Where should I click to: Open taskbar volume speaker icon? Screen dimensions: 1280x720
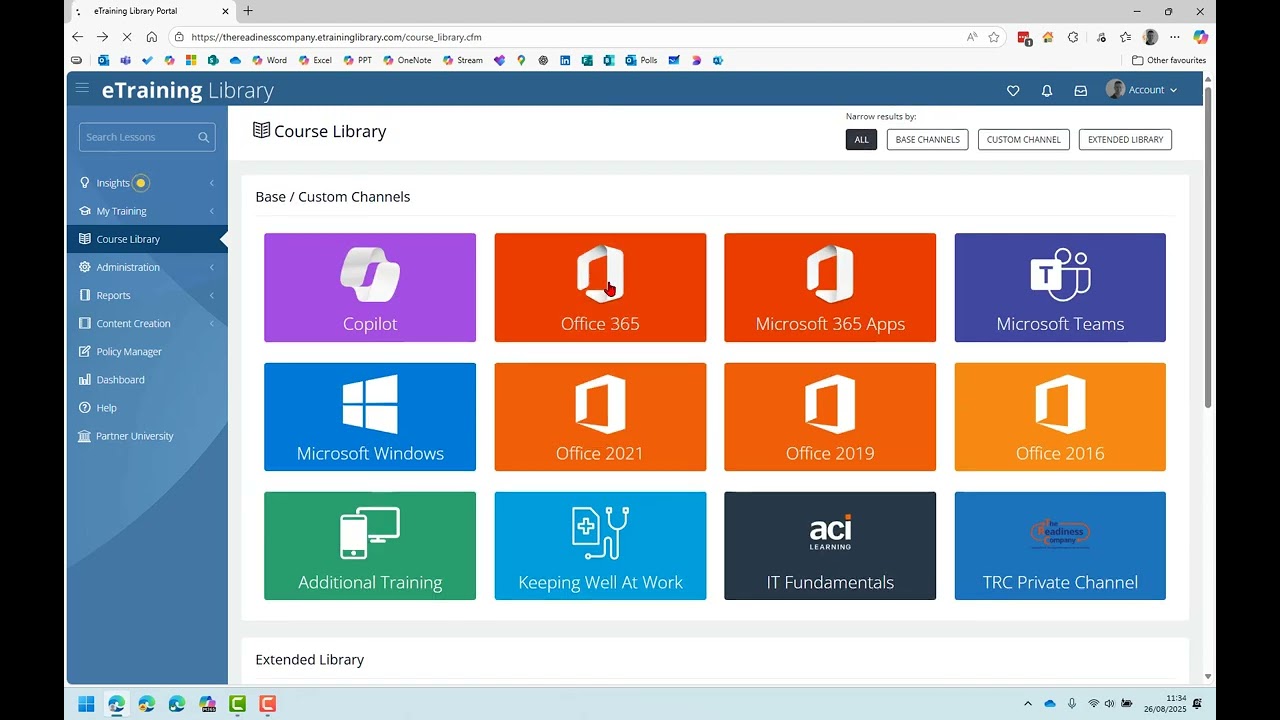pos(1109,704)
